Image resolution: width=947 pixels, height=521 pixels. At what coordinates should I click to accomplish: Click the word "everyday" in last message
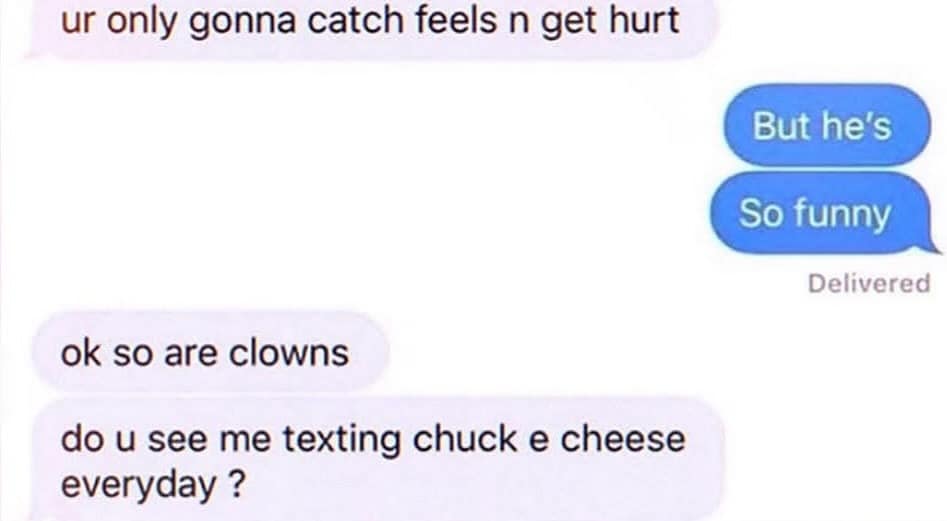[x=138, y=485]
